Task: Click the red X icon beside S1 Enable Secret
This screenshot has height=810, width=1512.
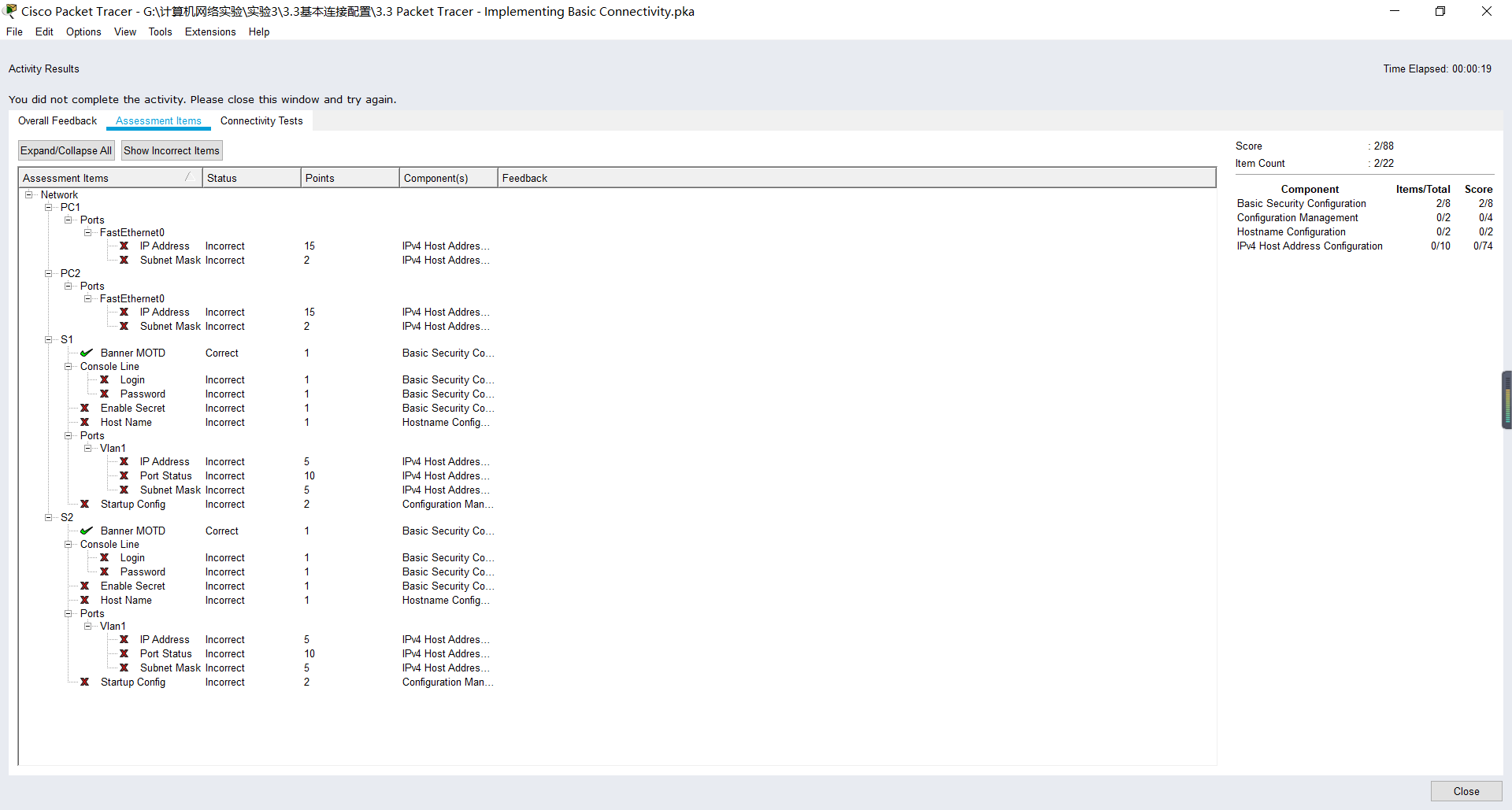Action: (85, 409)
